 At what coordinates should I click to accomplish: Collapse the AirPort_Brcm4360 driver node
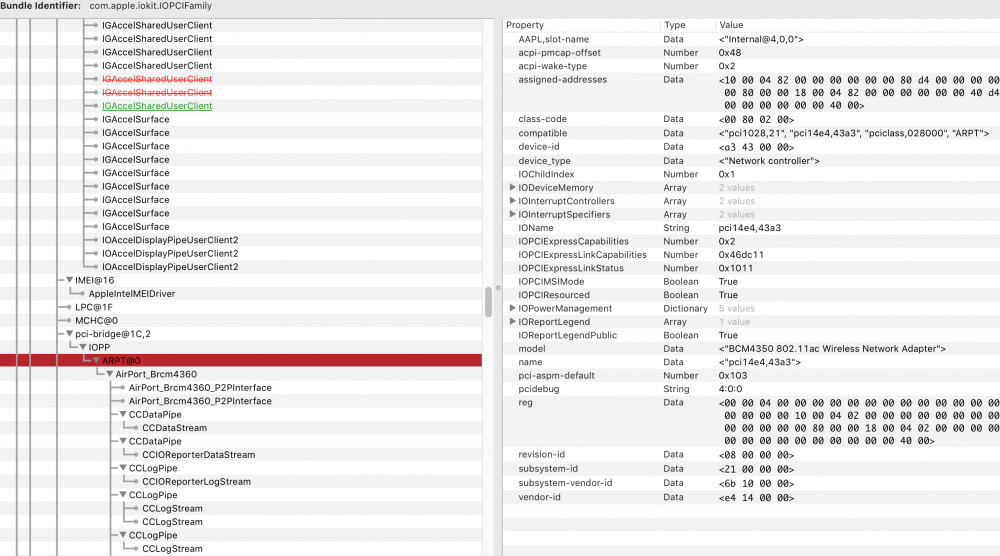tap(110, 374)
